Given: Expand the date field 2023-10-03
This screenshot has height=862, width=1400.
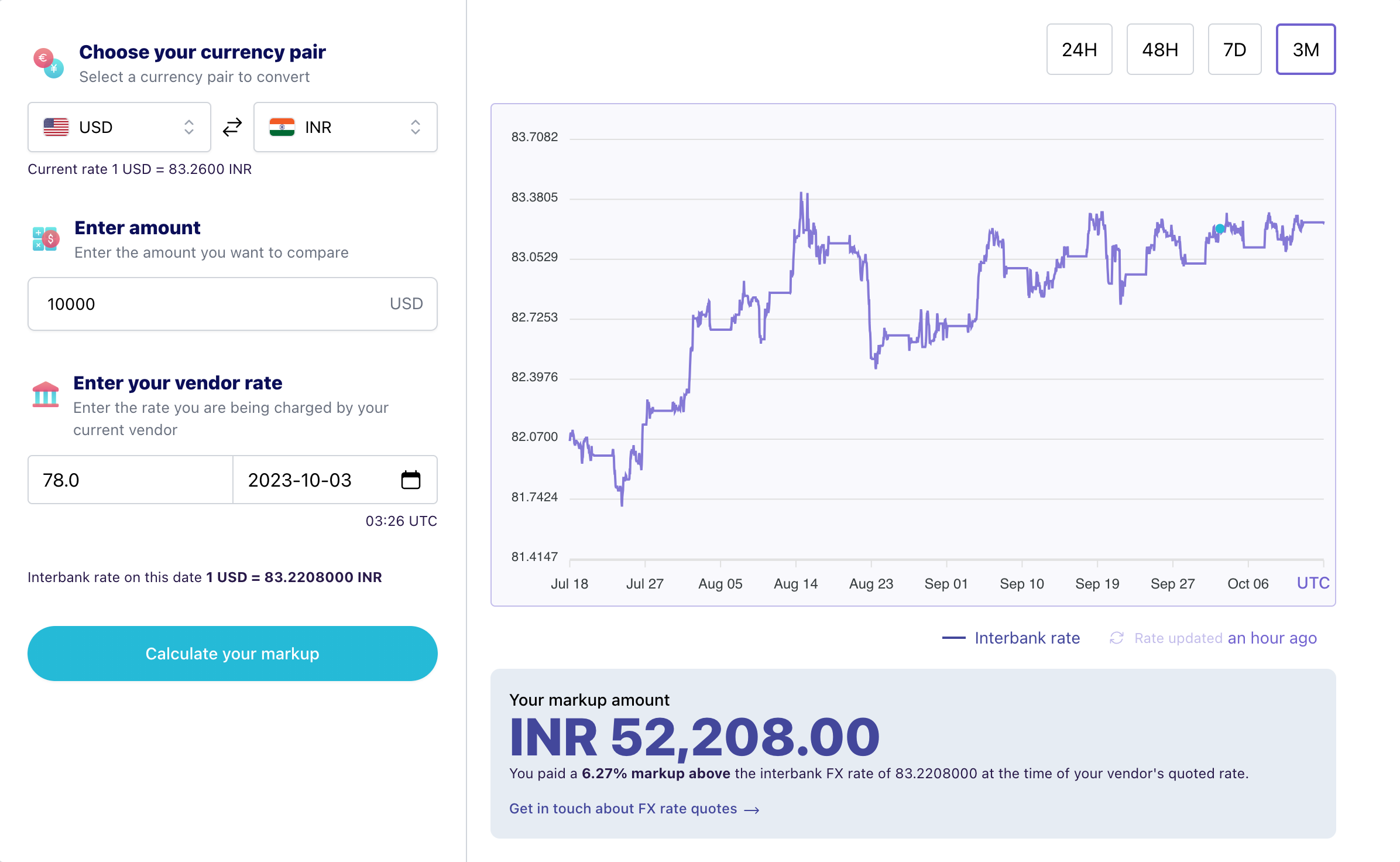Looking at the screenshot, I should pyautogui.click(x=335, y=480).
